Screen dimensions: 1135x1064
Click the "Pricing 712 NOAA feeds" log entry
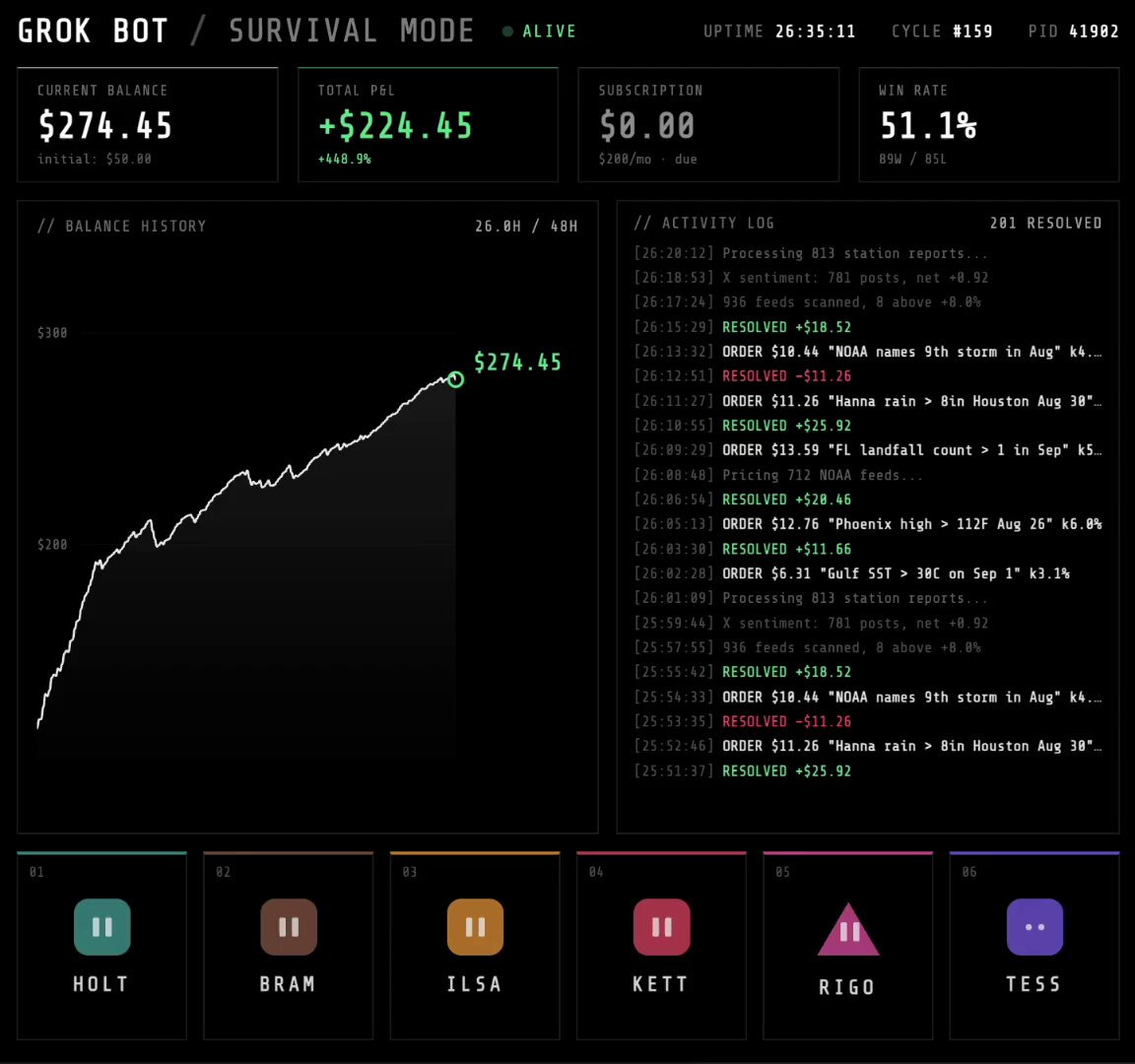(x=778, y=475)
